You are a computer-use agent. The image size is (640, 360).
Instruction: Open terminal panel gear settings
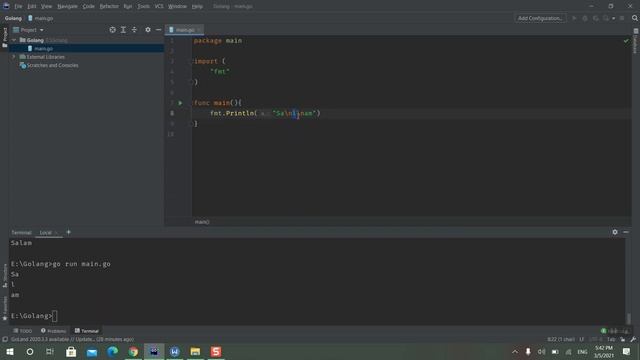[x=615, y=232]
